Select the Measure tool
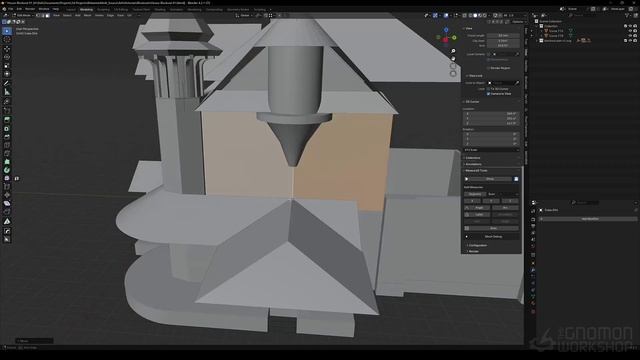 coord(7,92)
